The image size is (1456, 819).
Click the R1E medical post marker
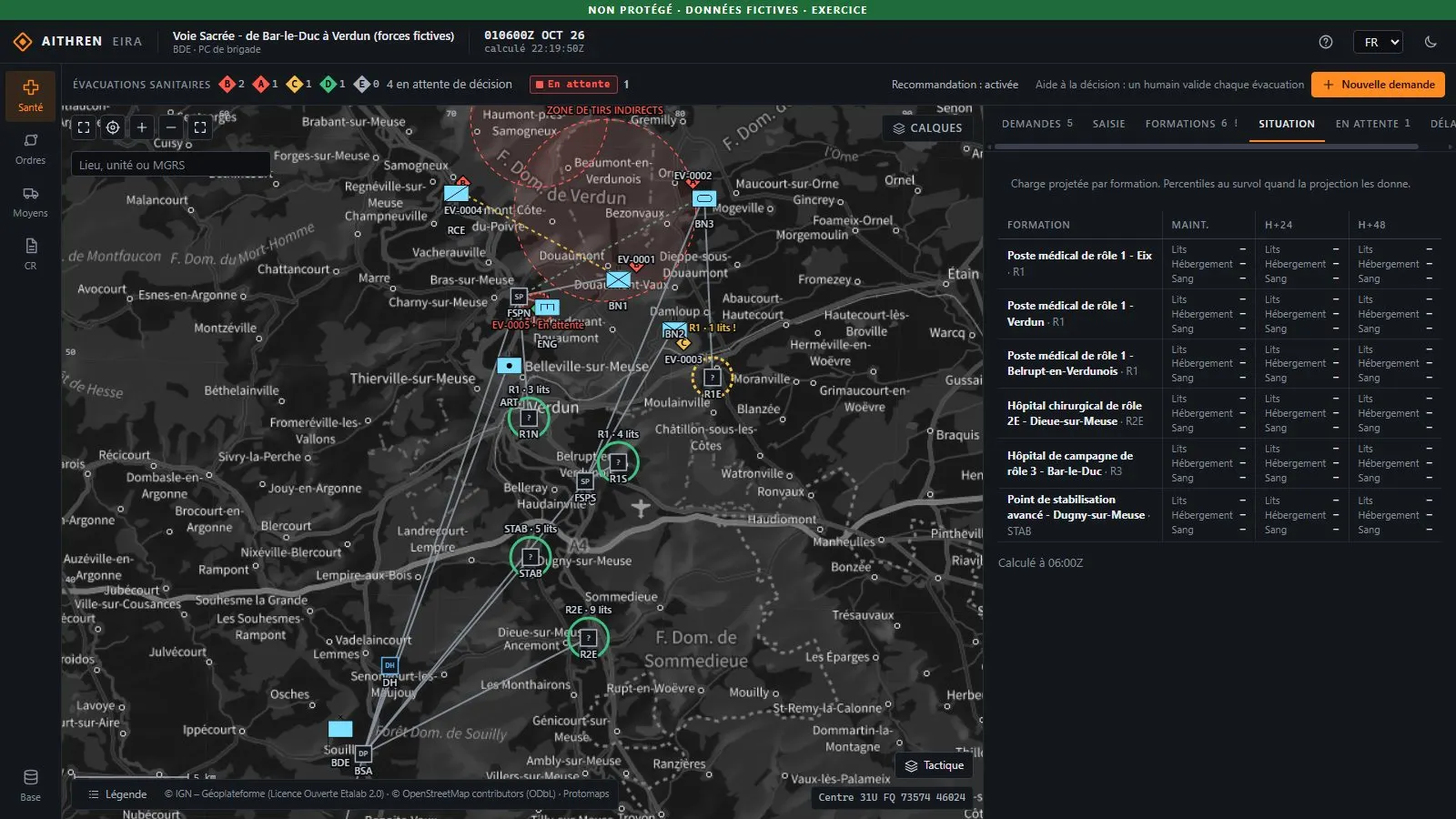point(713,377)
